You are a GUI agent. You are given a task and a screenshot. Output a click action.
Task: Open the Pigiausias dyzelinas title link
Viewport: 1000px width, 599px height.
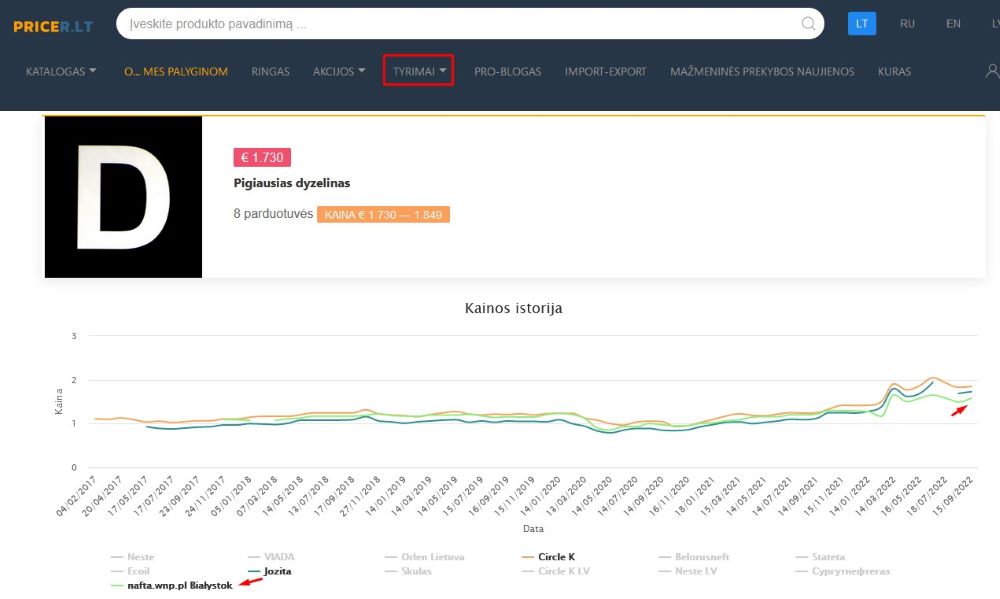(291, 183)
